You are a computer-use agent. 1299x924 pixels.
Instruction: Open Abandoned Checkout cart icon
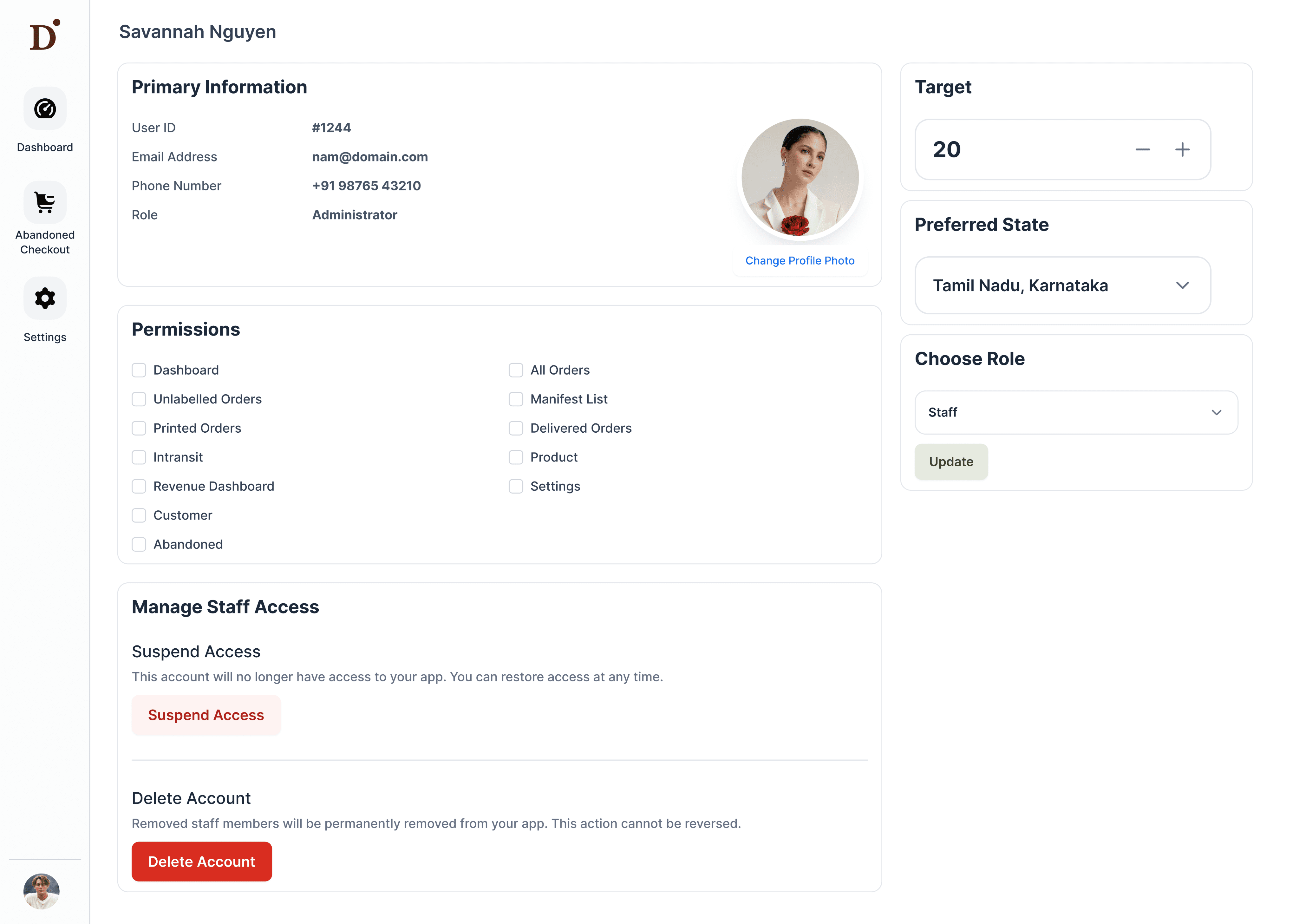pos(45,203)
